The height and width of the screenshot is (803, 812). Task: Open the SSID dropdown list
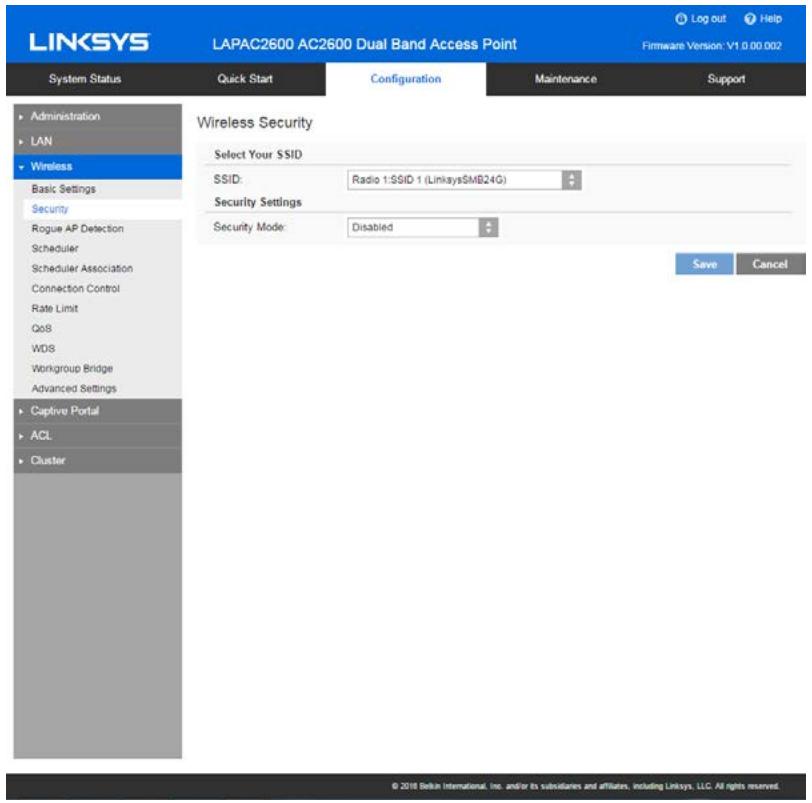[x=464, y=180]
